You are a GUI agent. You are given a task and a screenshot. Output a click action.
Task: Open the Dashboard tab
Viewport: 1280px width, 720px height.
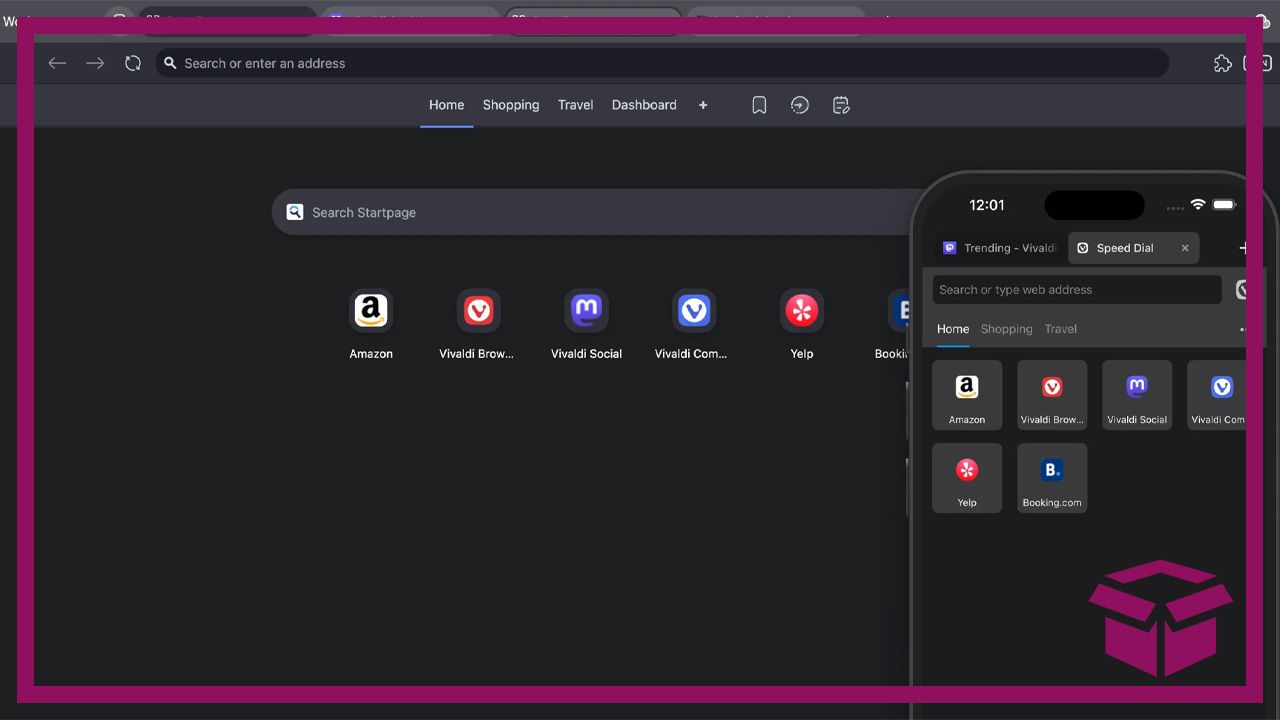[644, 105]
